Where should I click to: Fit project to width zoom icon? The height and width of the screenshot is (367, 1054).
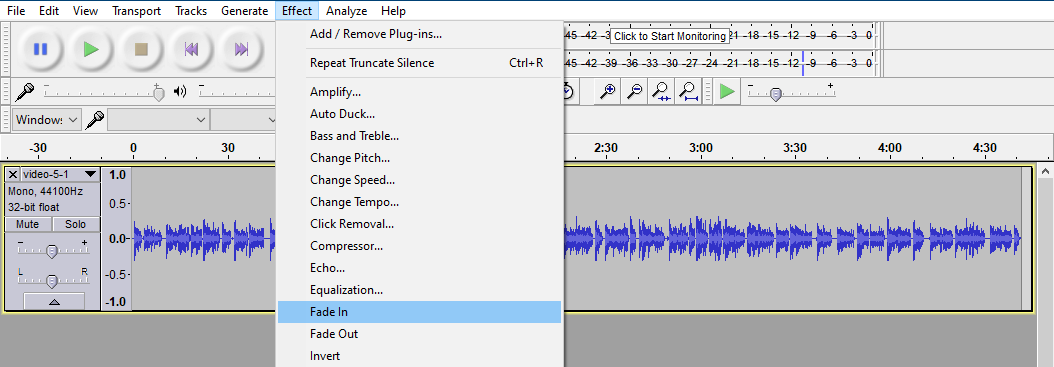pyautogui.click(x=688, y=91)
